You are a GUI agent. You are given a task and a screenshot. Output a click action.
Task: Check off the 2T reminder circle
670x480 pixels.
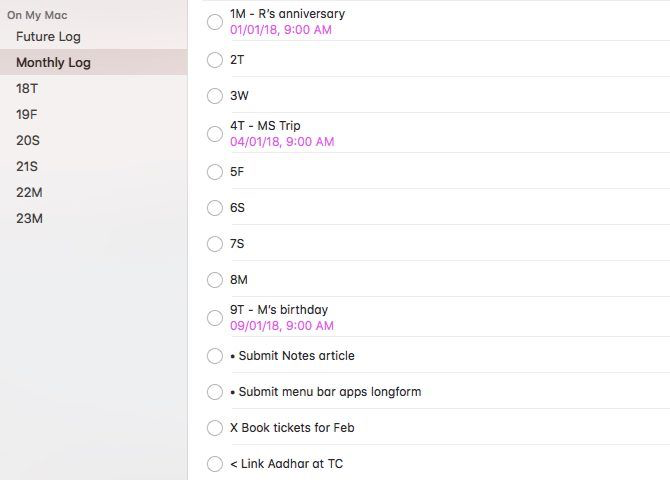pyautogui.click(x=214, y=60)
